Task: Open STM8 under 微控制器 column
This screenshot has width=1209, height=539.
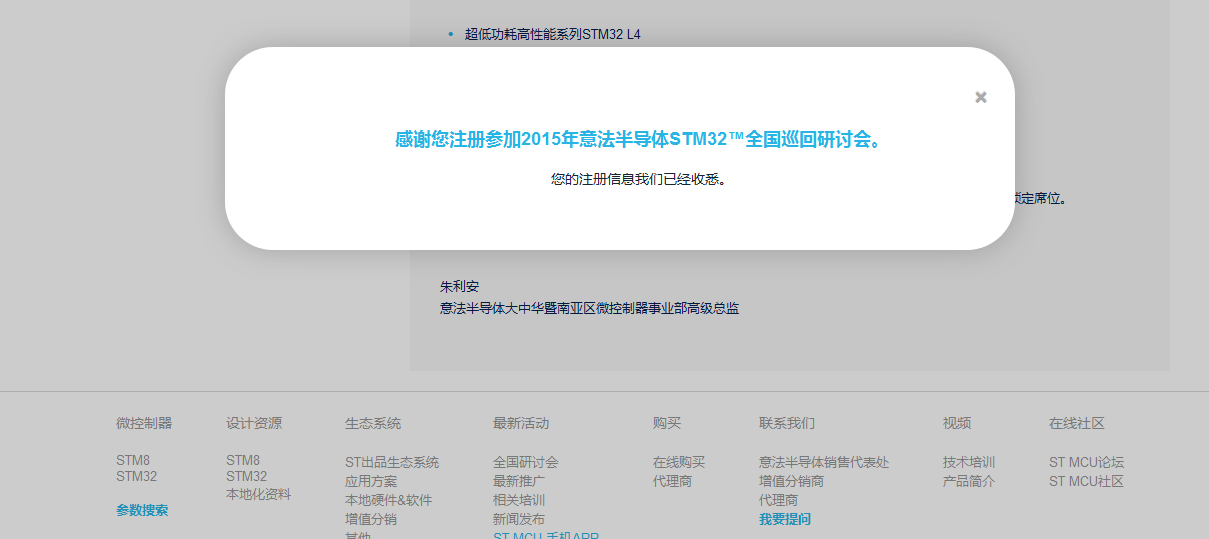Action: [x=133, y=461]
